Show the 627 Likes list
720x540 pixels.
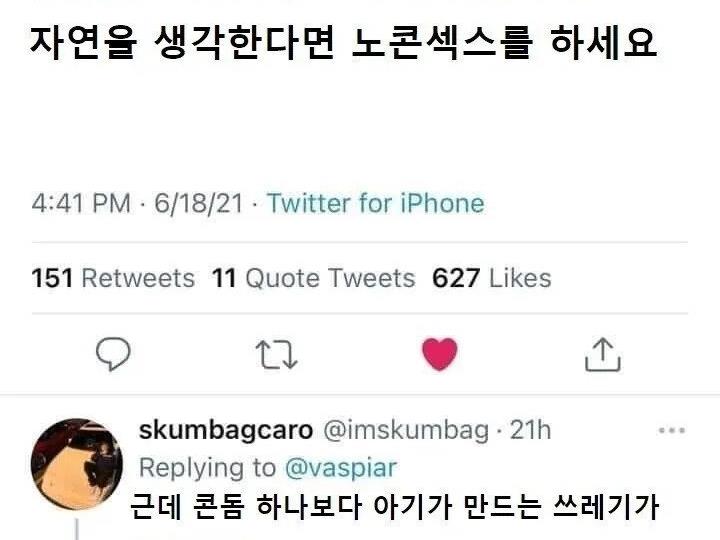coord(491,278)
